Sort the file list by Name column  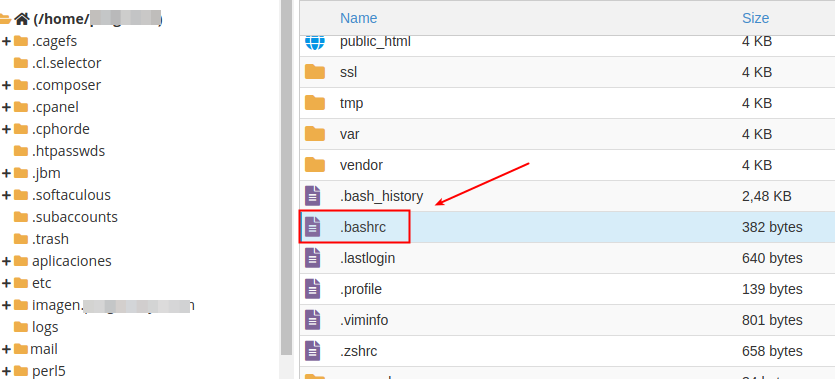(358, 18)
